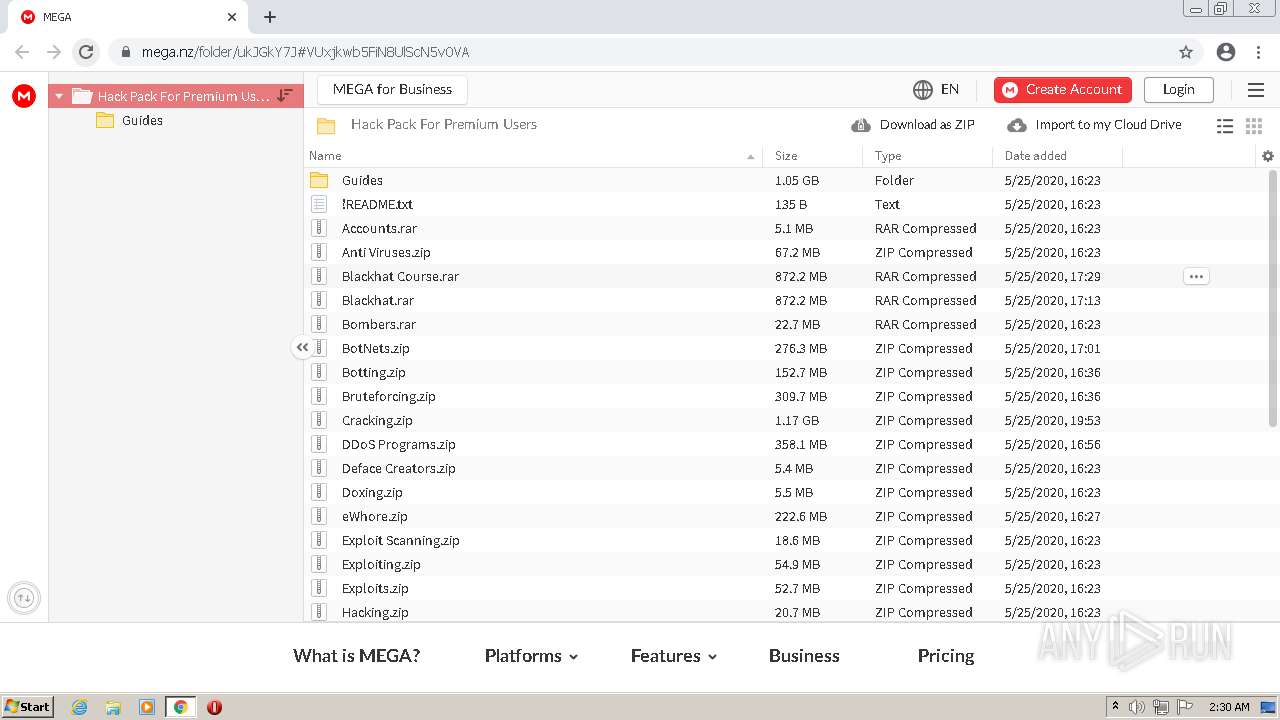1280x720 pixels.
Task: Select the BotNets.zip file
Action: [376, 348]
